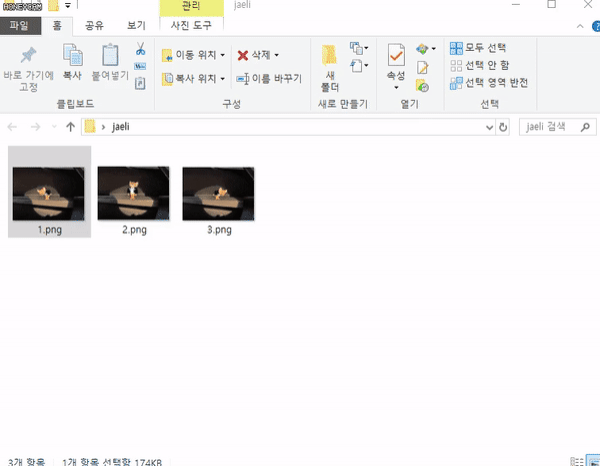This screenshot has width=600, height=466.
Task: Click the pin to Quick access icon
Action: click(x=28, y=55)
